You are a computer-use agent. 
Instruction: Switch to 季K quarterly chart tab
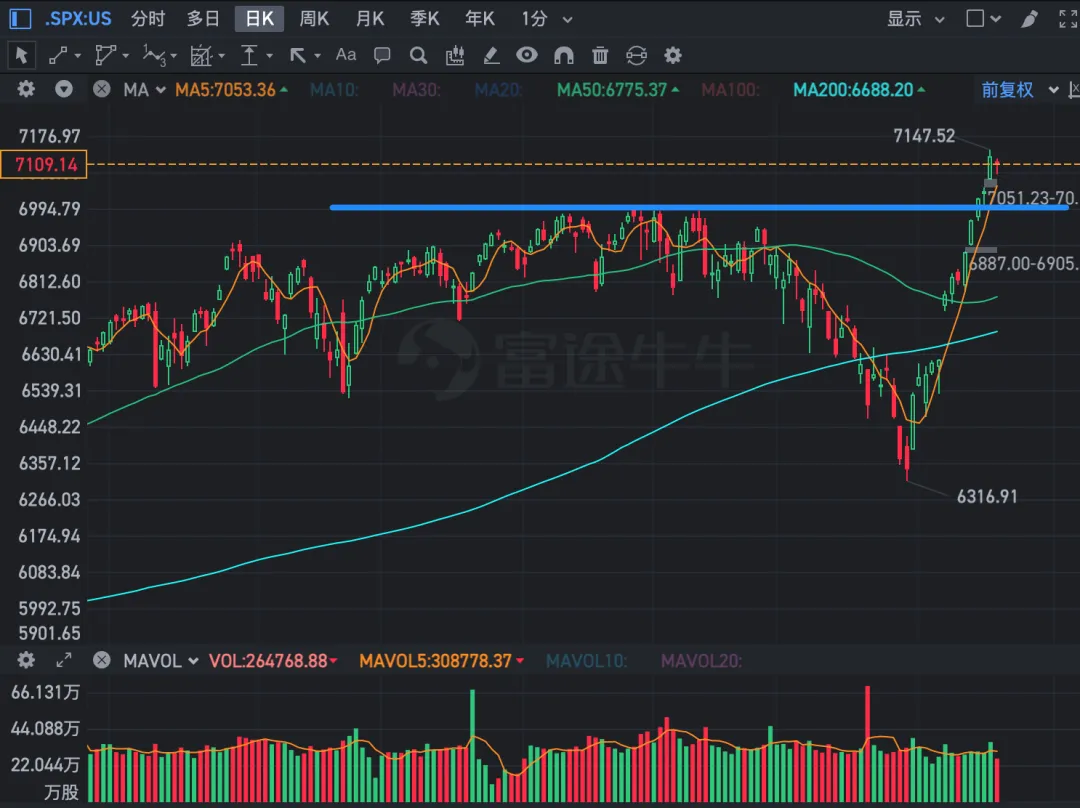pos(424,19)
